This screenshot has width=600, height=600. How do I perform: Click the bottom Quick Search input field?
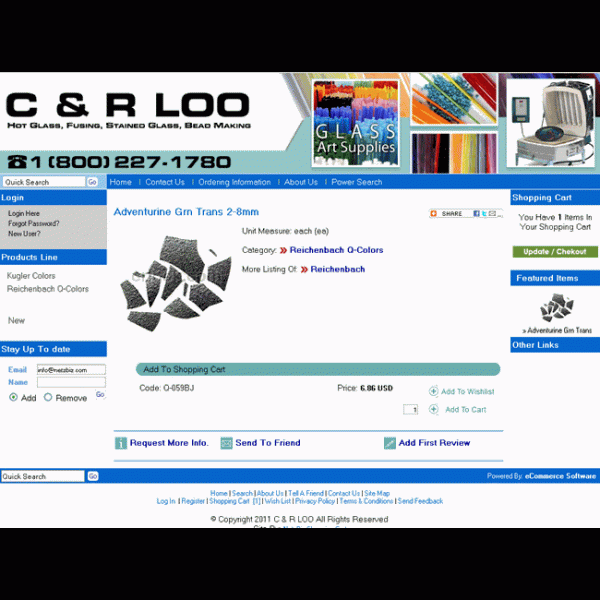click(x=42, y=476)
